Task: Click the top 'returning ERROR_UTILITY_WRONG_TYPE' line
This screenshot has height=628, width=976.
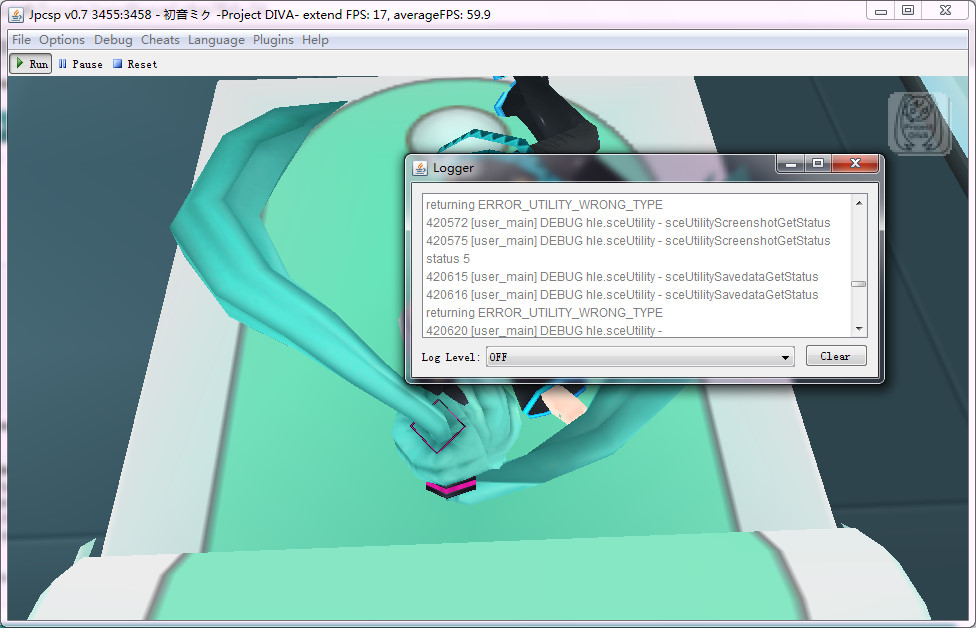Action: click(544, 205)
